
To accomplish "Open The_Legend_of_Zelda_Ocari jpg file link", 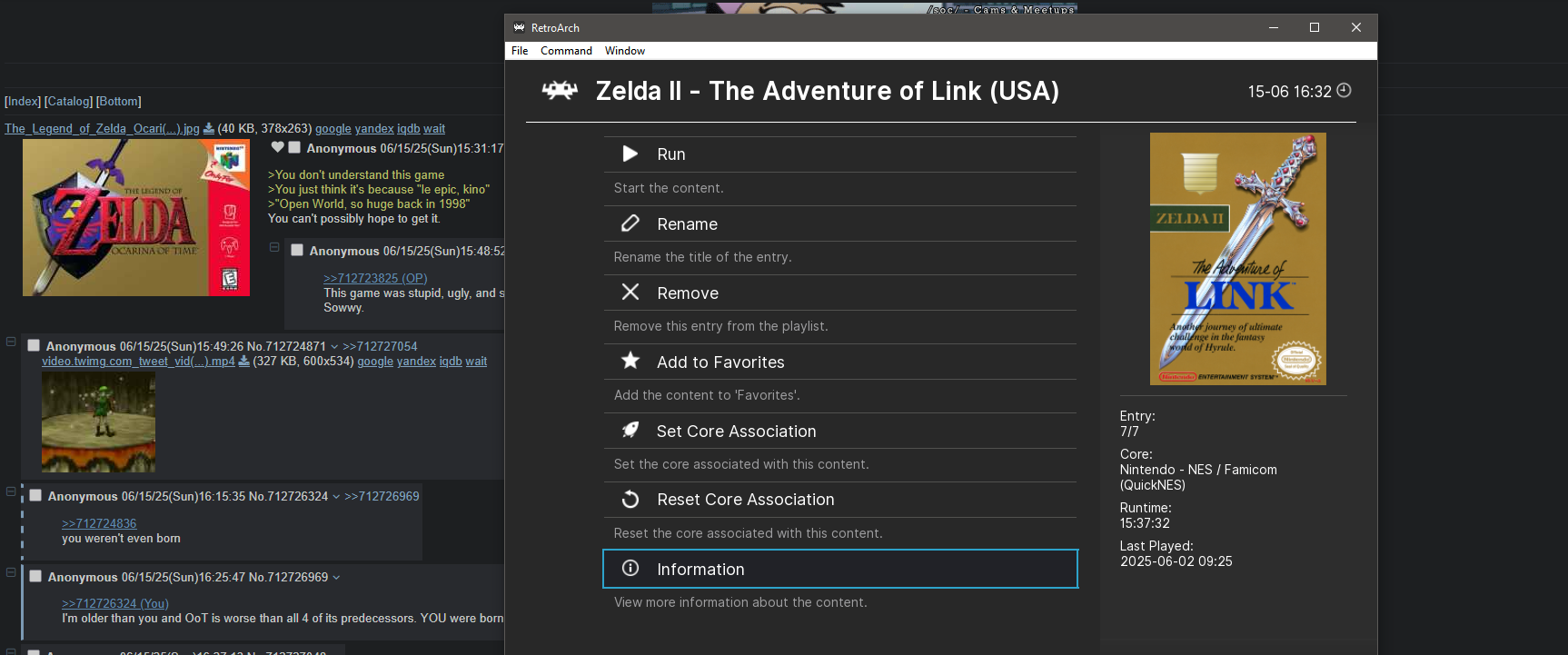I will [x=102, y=128].
